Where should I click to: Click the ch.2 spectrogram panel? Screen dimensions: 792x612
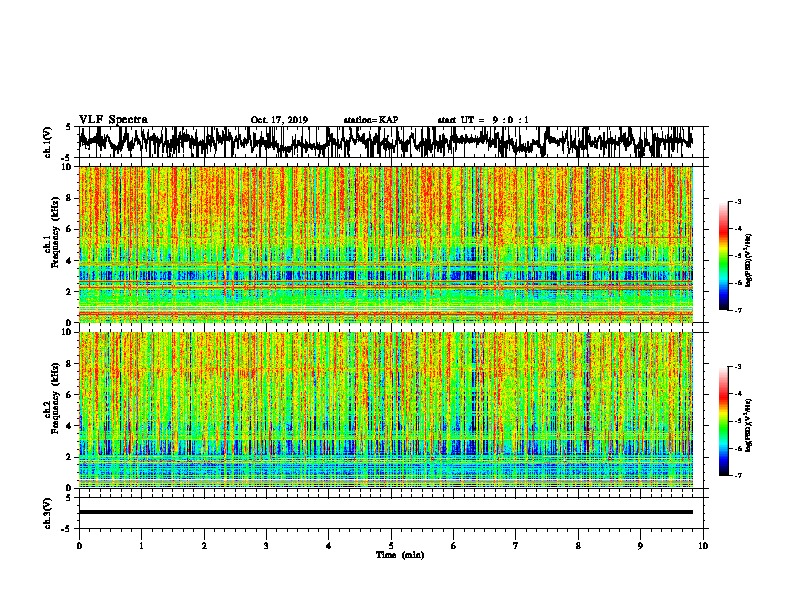pyautogui.click(x=386, y=410)
